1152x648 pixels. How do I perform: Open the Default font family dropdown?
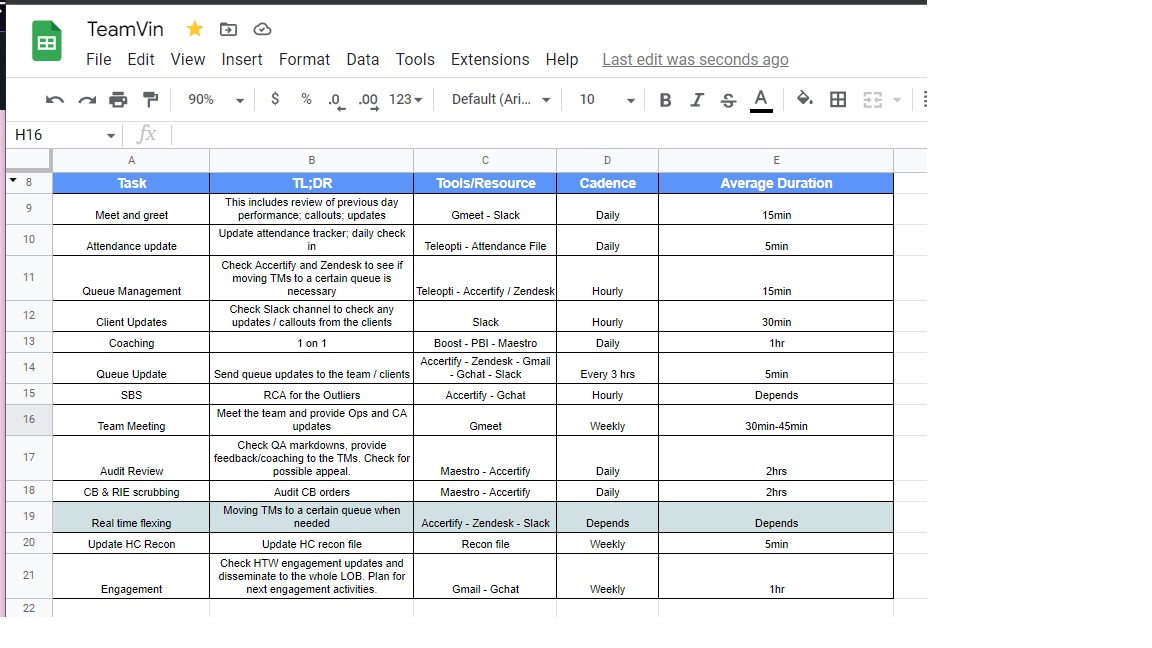pos(500,99)
